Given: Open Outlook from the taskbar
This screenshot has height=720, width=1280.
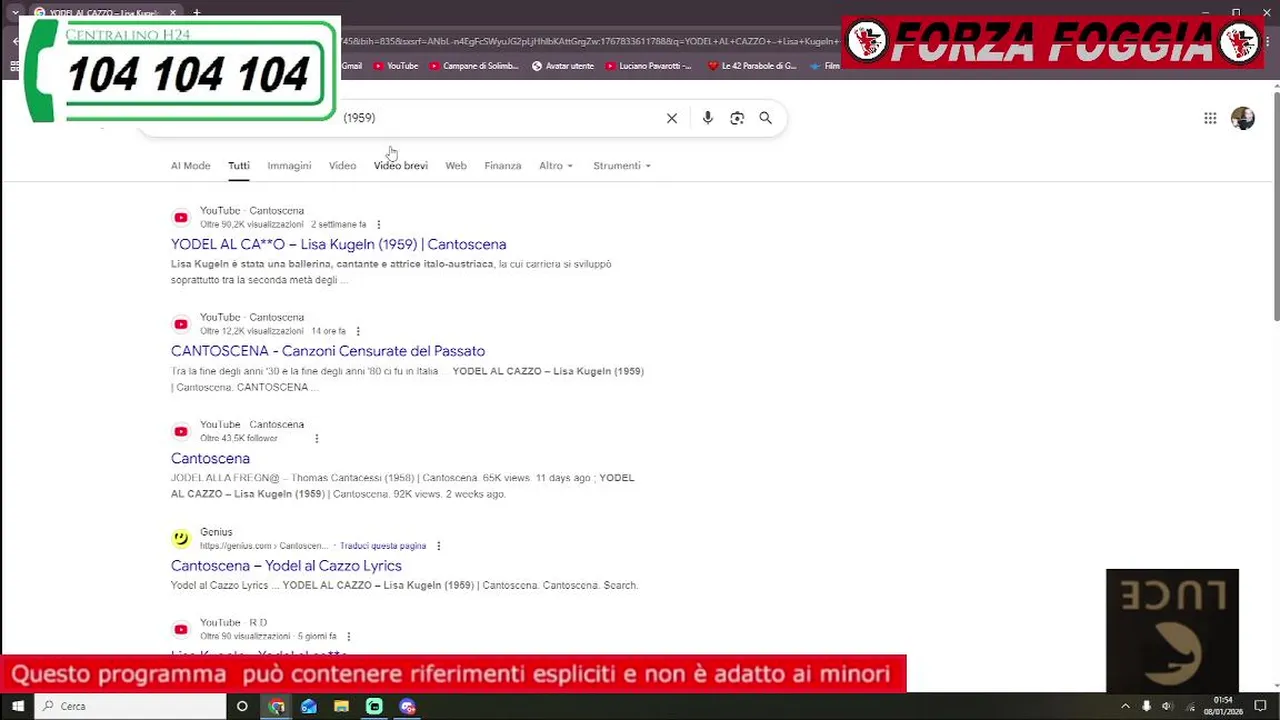Looking at the screenshot, I should point(309,706).
